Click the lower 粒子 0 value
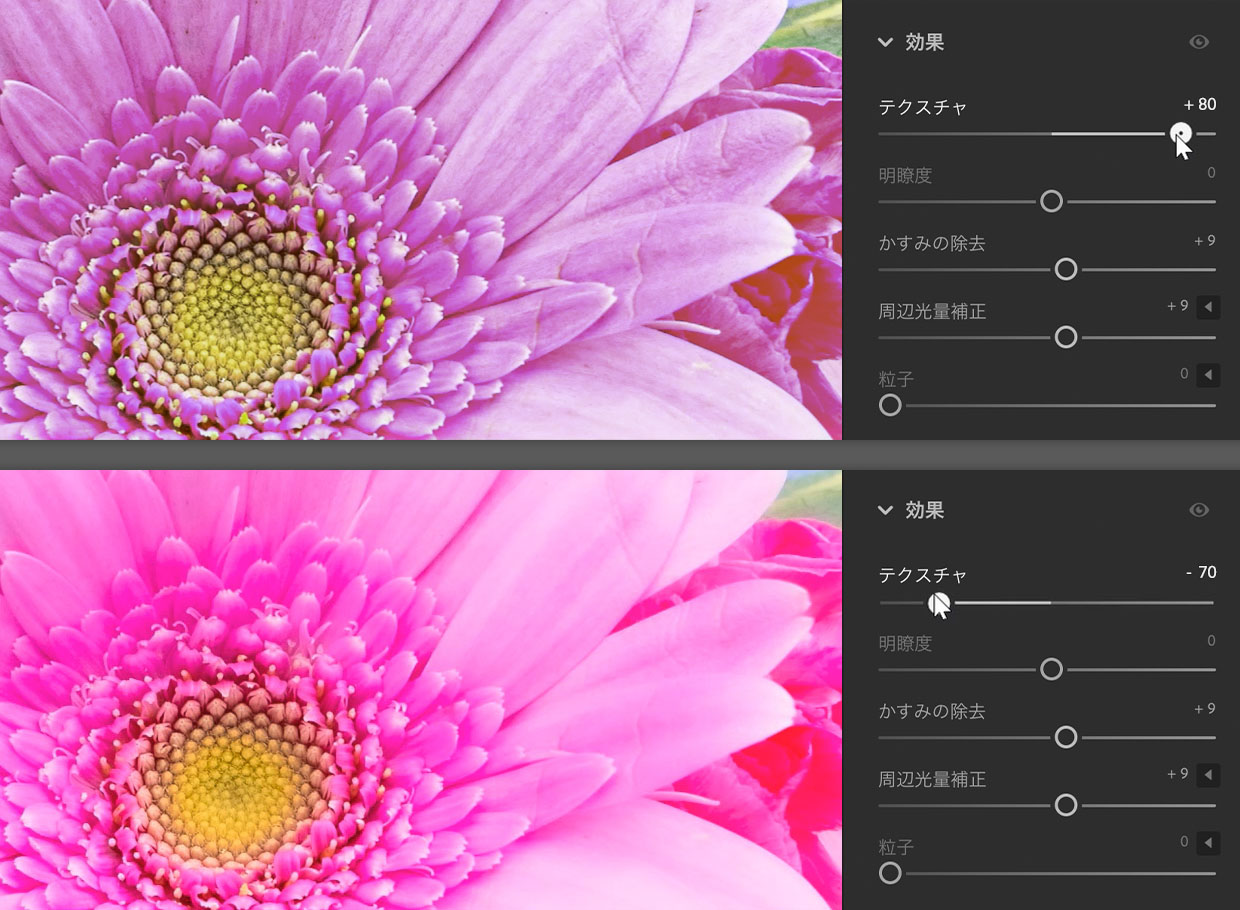This screenshot has height=910, width=1240. pos(1184,842)
